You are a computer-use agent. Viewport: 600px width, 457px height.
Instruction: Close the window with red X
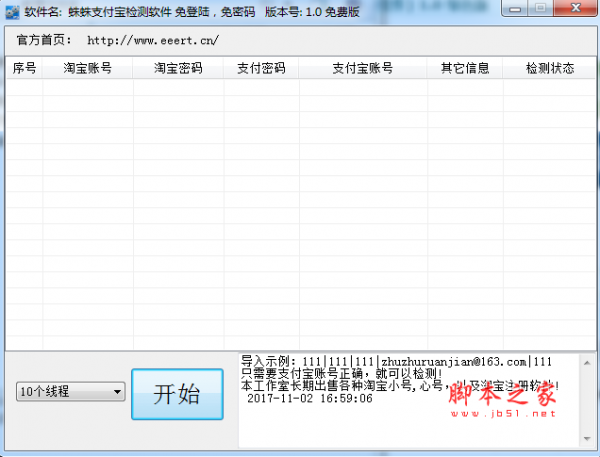pos(576,8)
